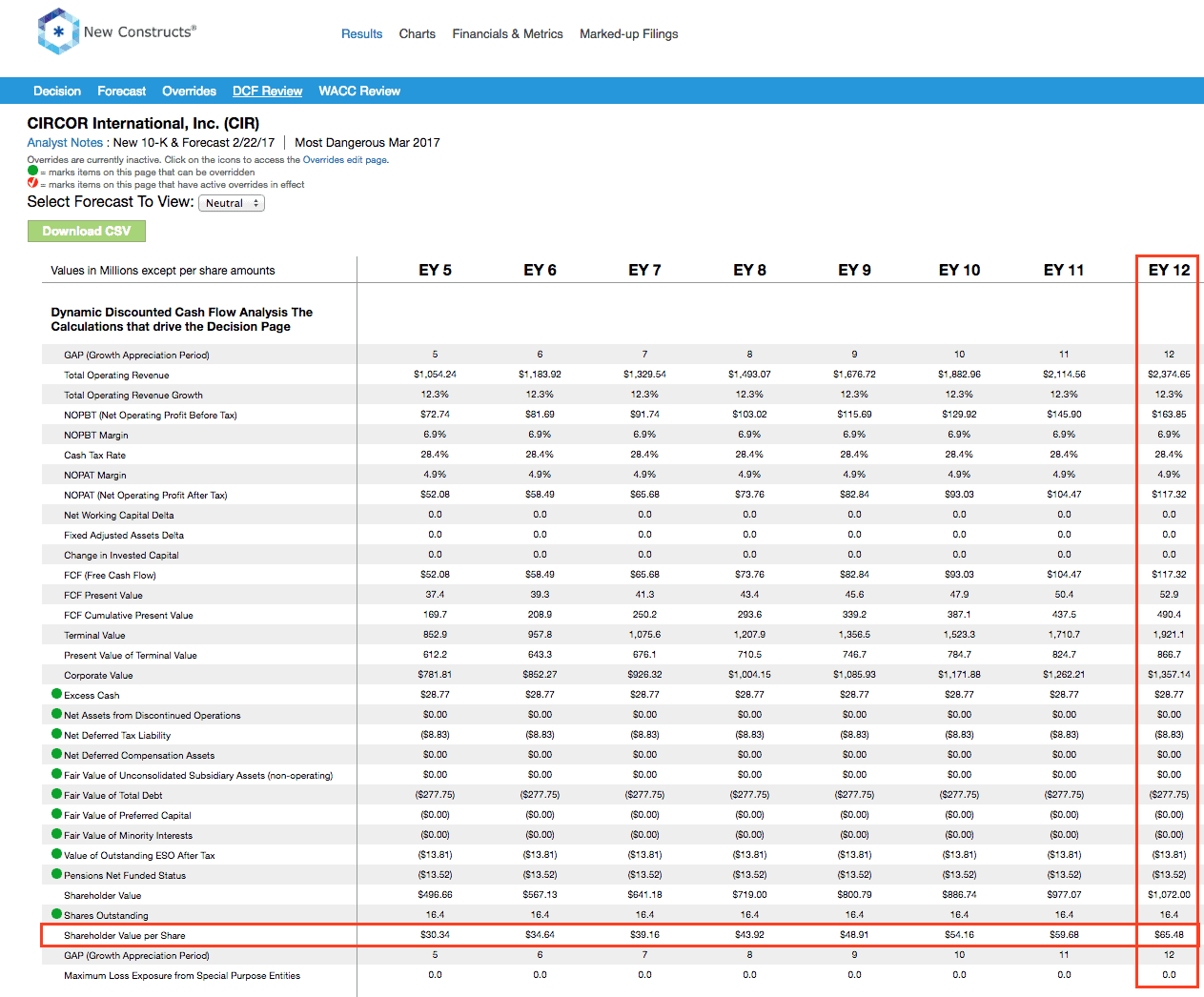Click the Change in Invested Capital label
This screenshot has width=1204, height=997.
(x=121, y=555)
